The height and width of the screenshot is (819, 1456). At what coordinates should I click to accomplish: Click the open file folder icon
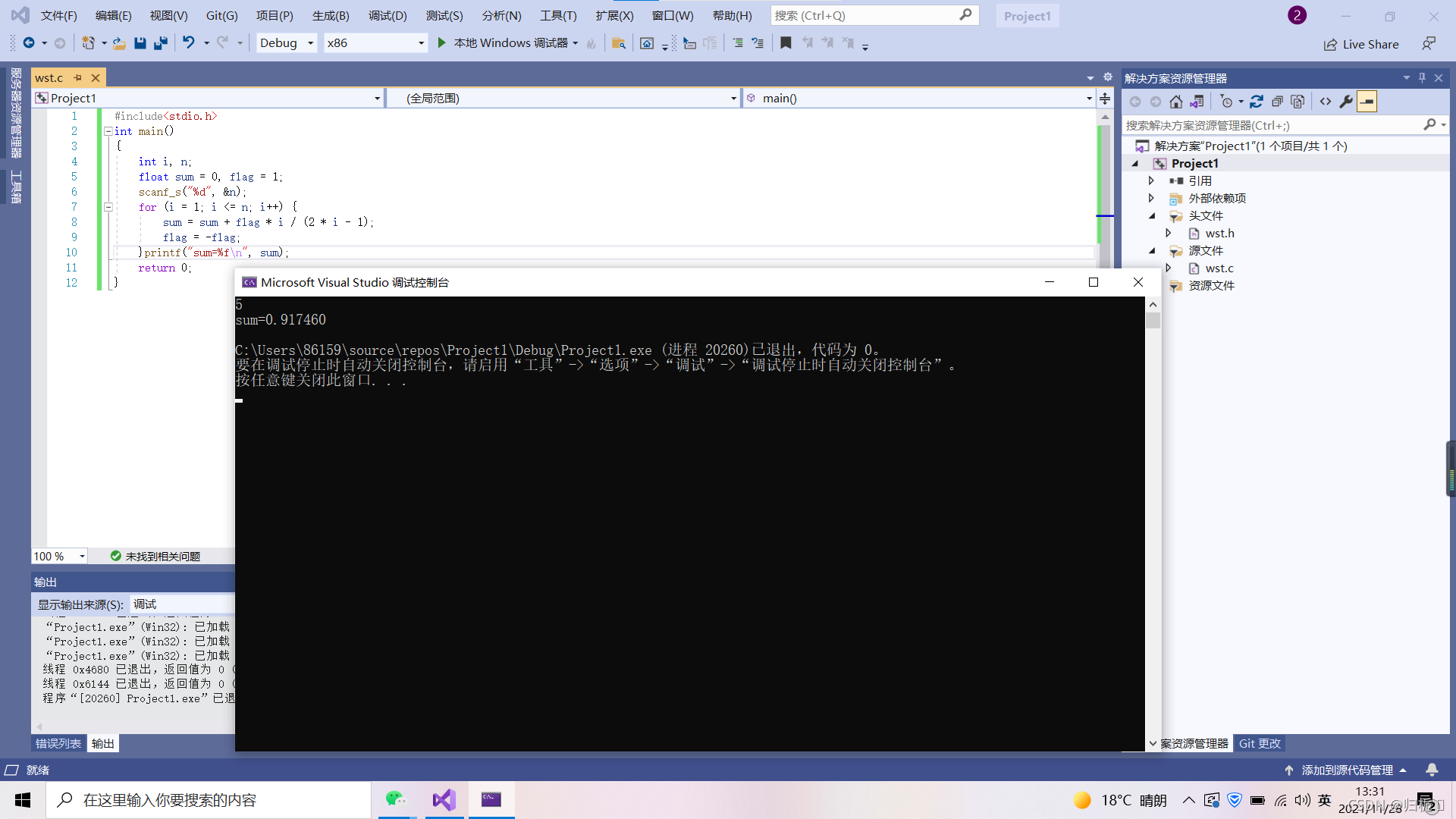coord(120,43)
